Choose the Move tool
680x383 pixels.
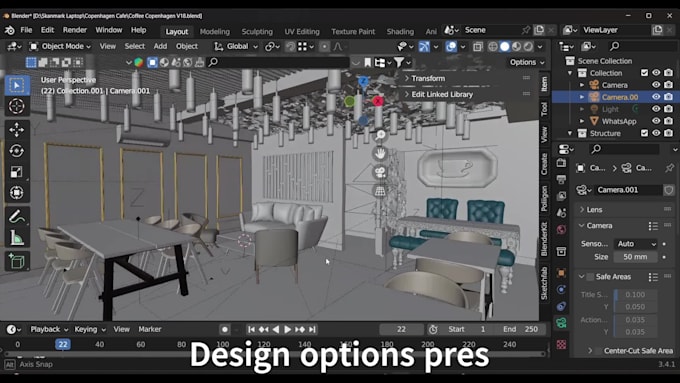pyautogui.click(x=16, y=130)
